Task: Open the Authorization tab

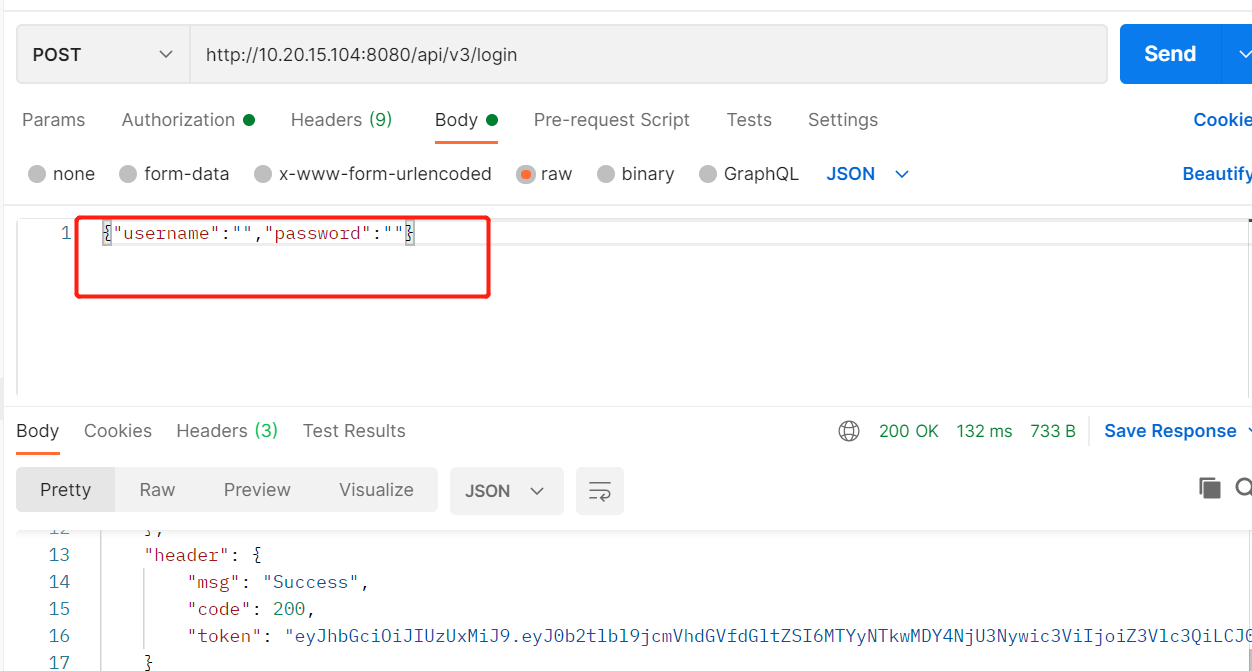Action: [188, 120]
